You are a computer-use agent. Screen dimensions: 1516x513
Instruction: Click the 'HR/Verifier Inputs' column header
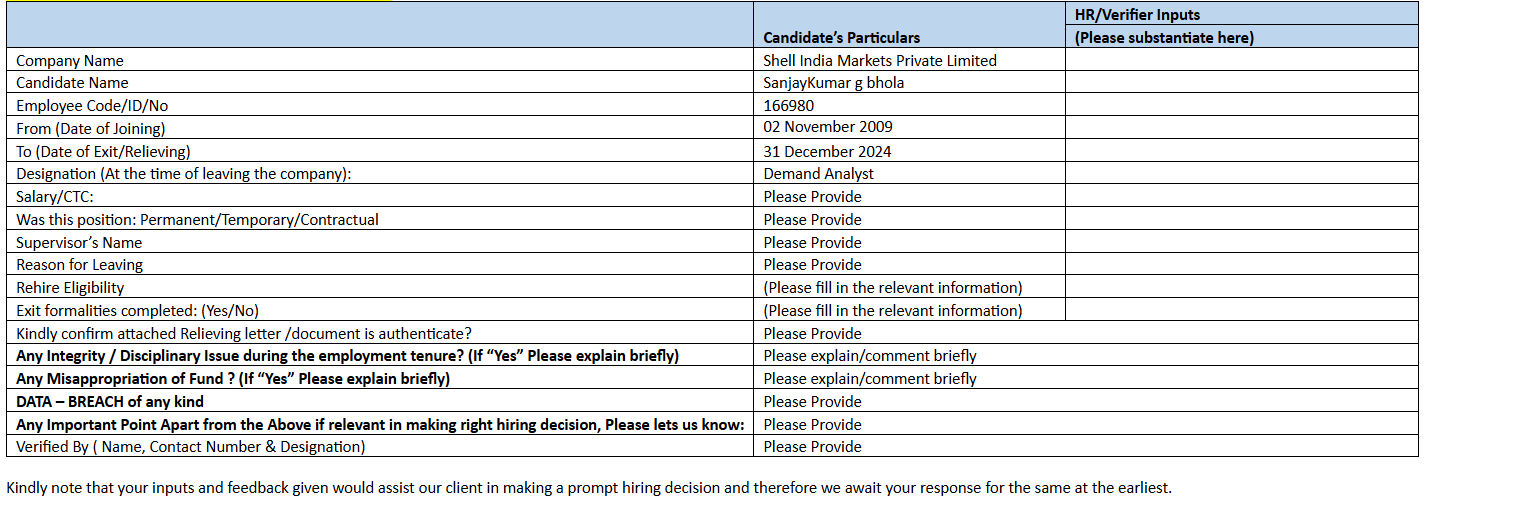1137,15
